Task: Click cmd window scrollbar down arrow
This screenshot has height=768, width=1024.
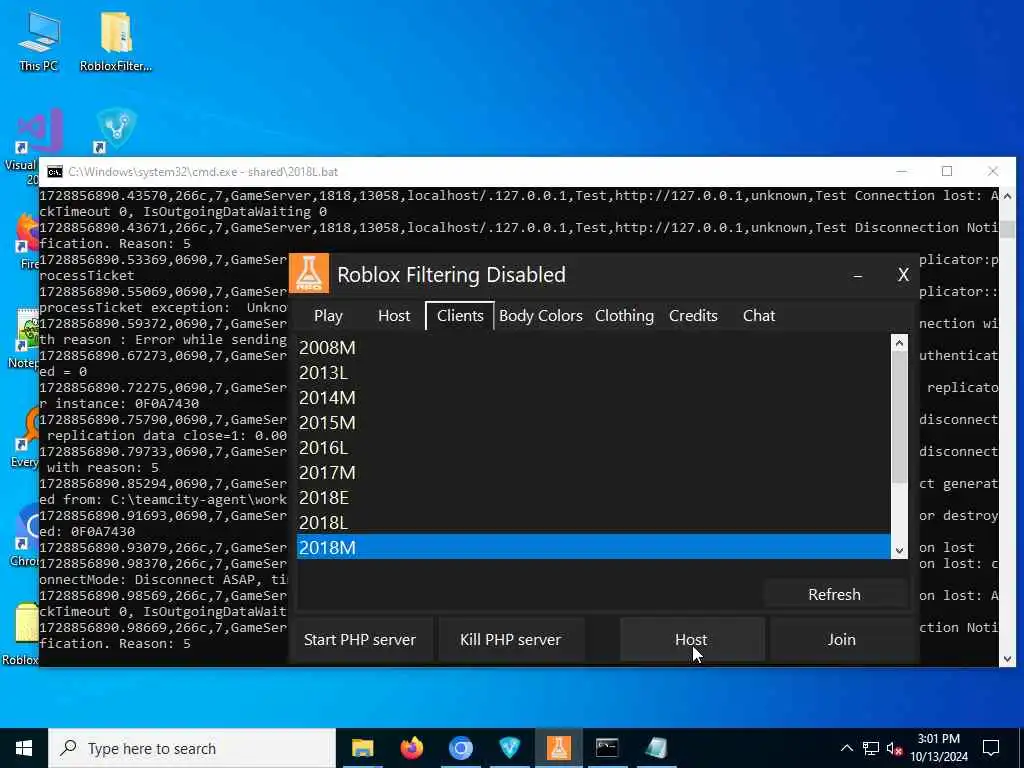Action: (x=1007, y=659)
